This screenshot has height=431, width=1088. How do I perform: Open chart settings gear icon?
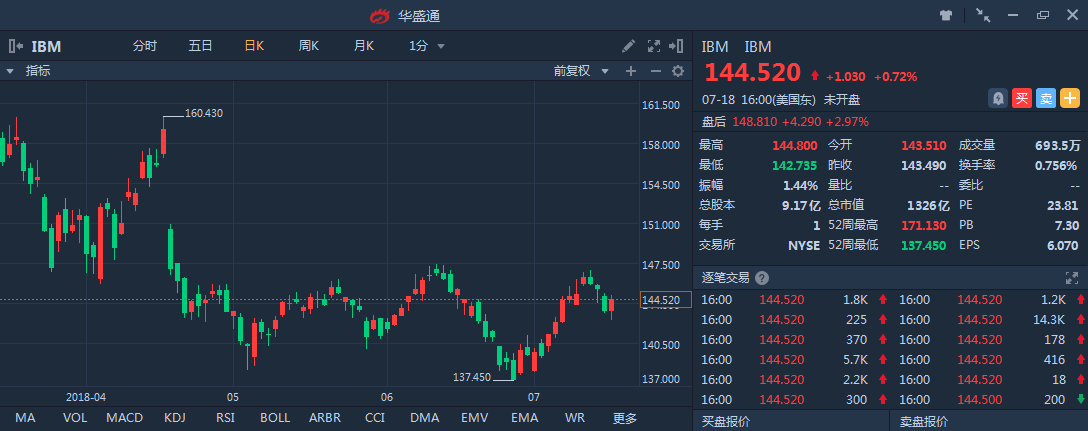tap(677, 71)
